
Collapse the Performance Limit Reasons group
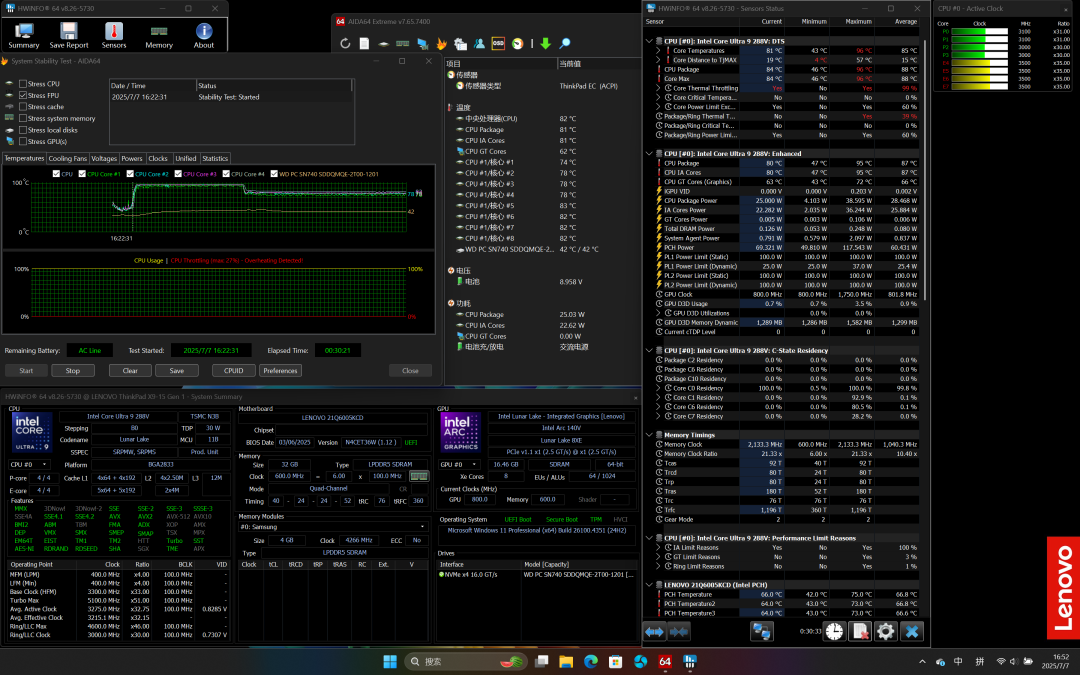(649, 539)
